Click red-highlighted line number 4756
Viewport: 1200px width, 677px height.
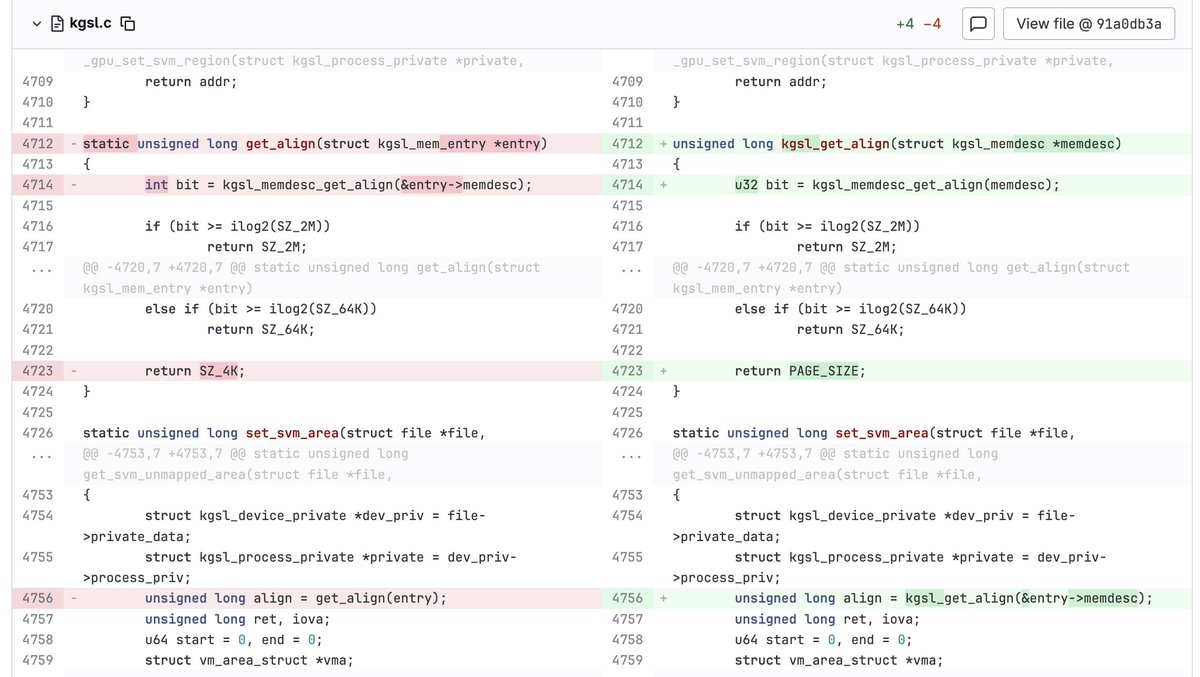pyautogui.click(x=37, y=598)
